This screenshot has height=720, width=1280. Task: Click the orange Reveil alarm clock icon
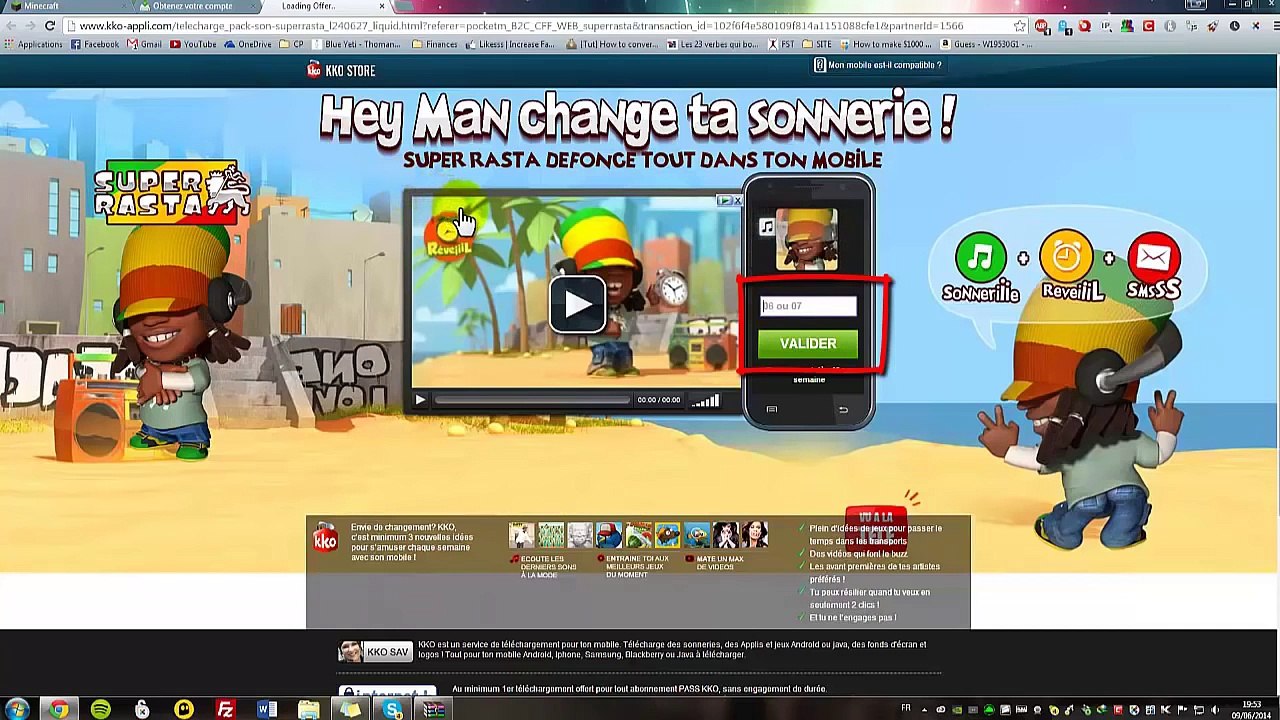[x=1066, y=256]
